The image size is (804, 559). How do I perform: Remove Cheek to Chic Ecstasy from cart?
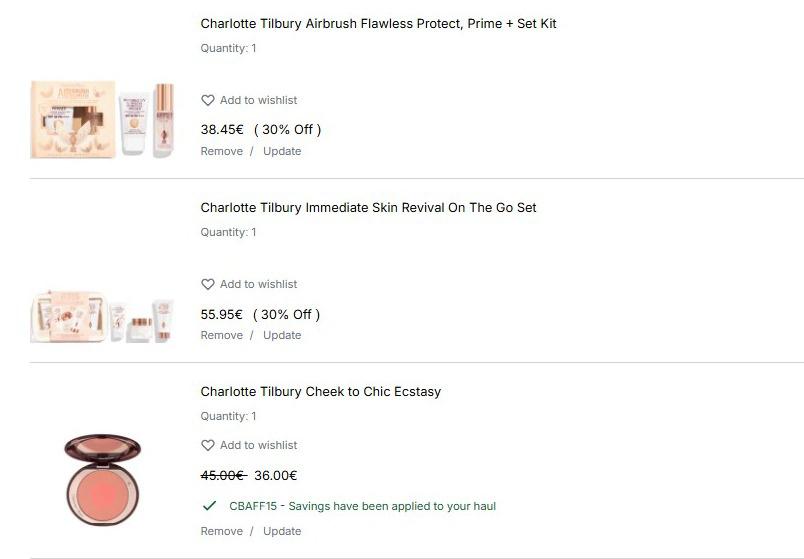[x=222, y=531]
